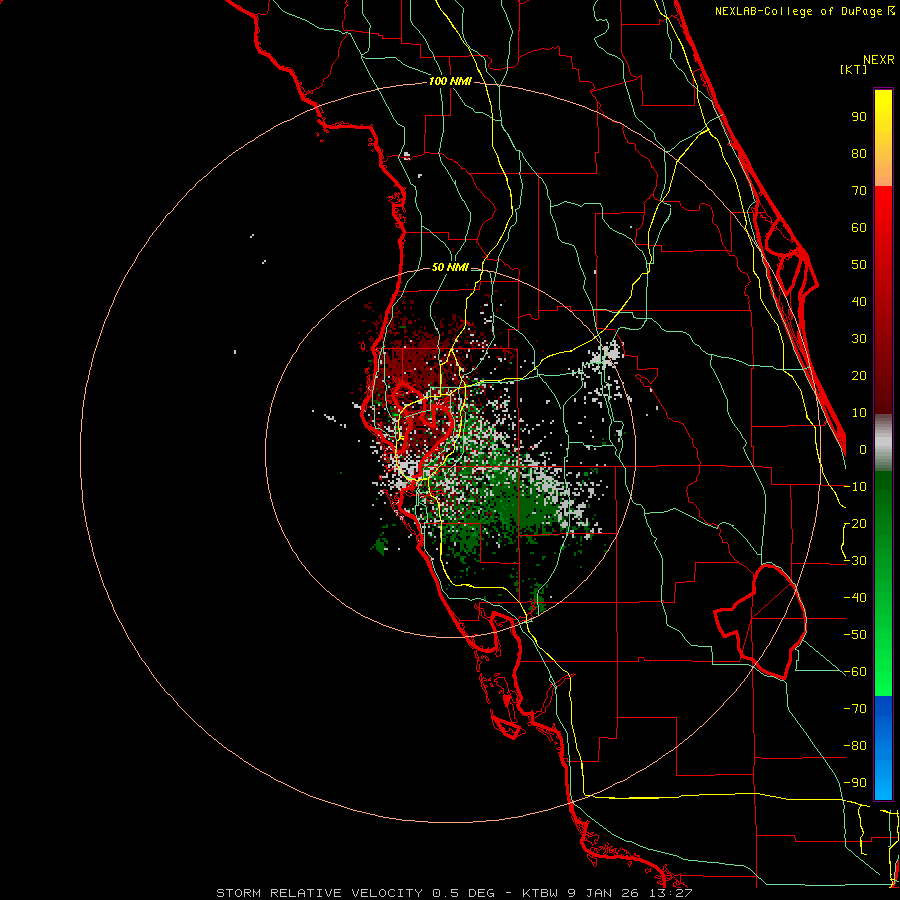Click the NEXR label above color bar
900x900 pixels.
(x=879, y=60)
